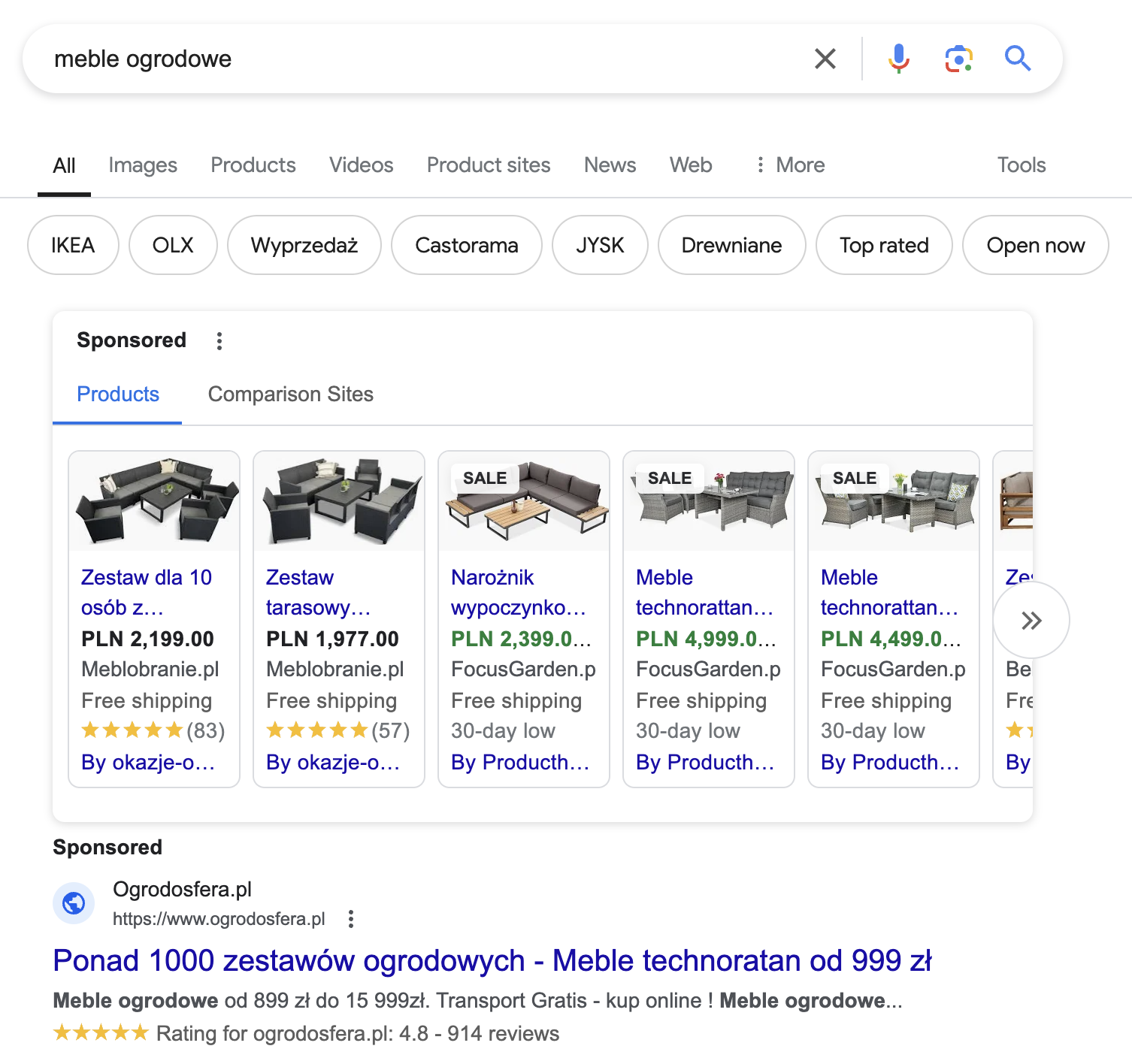Click PLN 2,199.00 price text
The height and width of the screenshot is (1064, 1132).
[147, 639]
